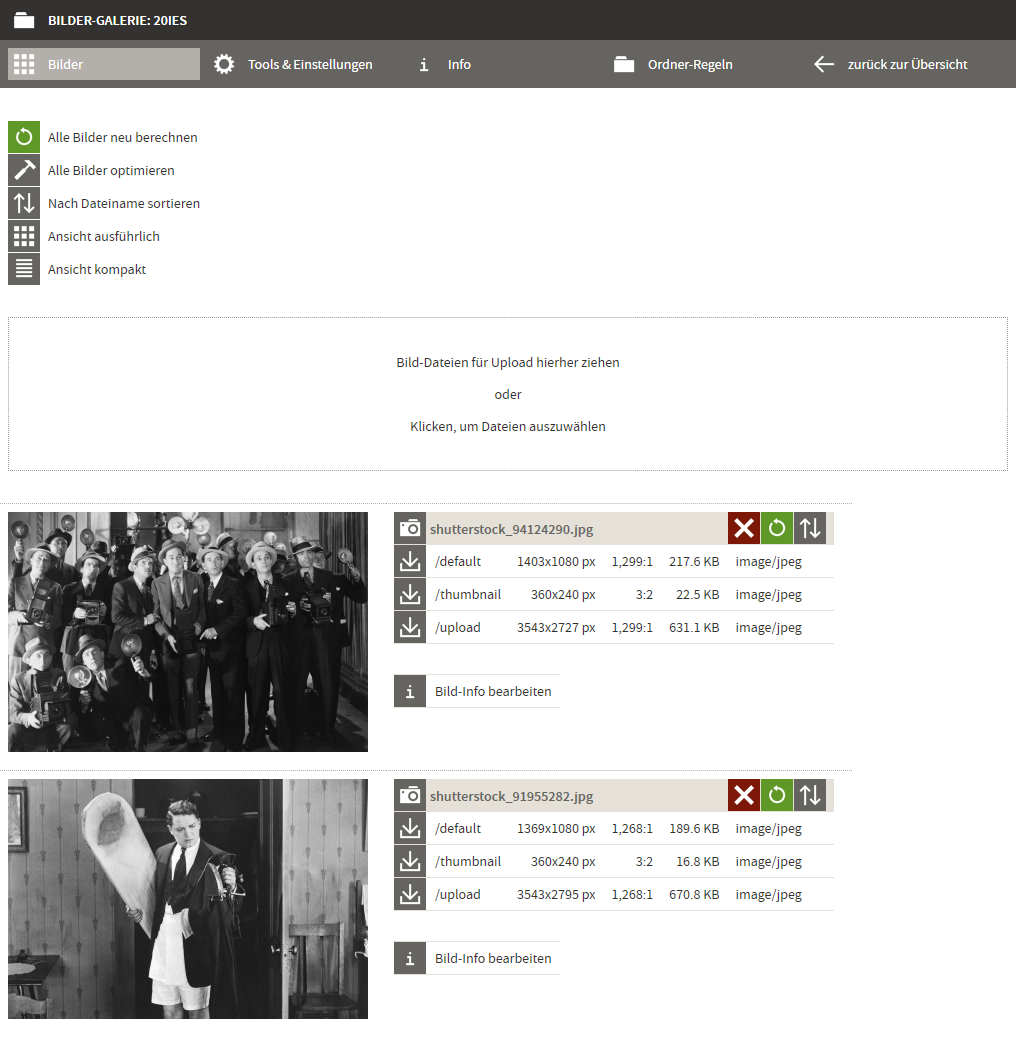Viewport: 1016px width, 1037px height.
Task: Click the upload drop zone to select files
Action: 508,394
